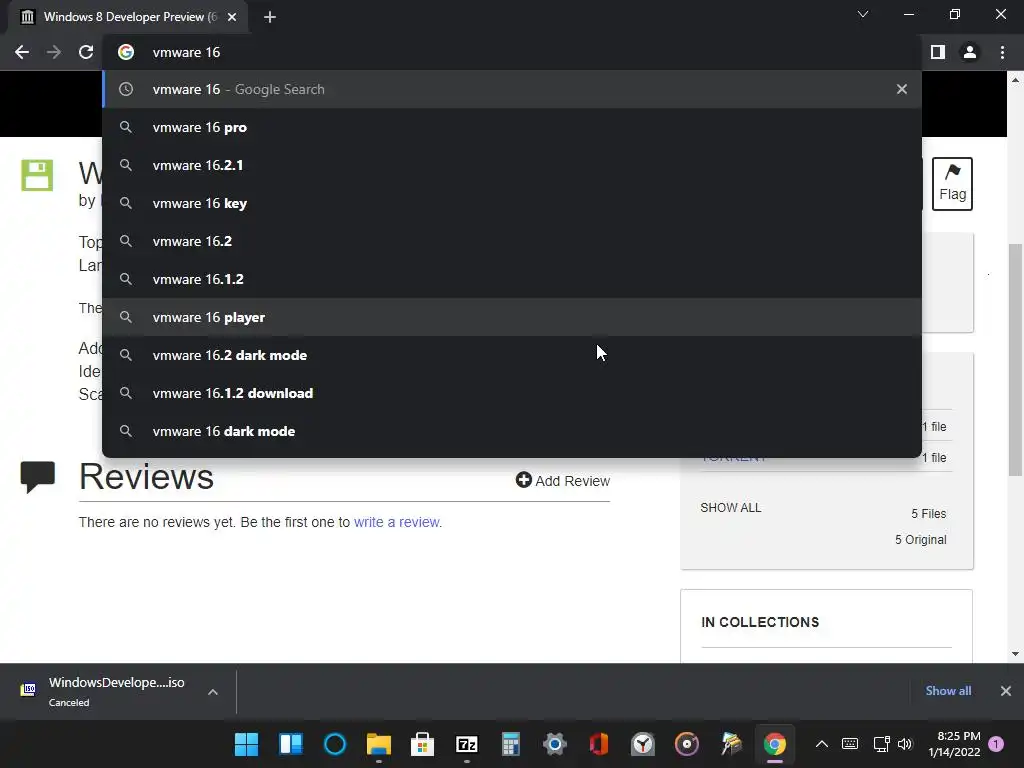
Task: Click the Reviews speech bubble icon
Action: (x=37, y=477)
